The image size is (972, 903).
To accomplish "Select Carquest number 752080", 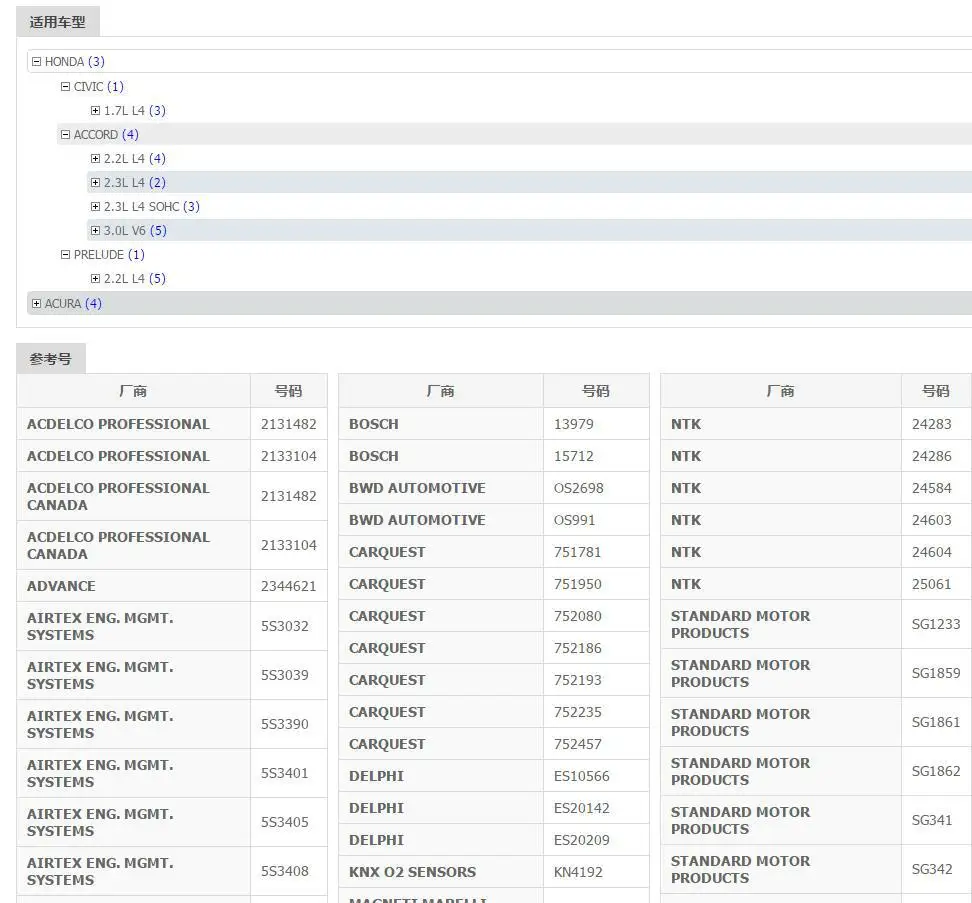I will pyautogui.click(x=577, y=616).
